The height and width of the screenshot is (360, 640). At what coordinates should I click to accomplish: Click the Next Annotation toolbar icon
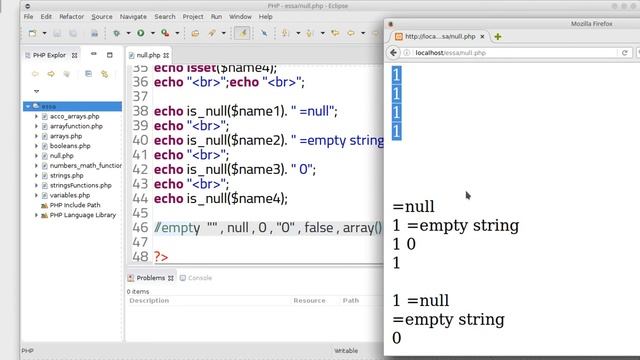click(x=285, y=33)
